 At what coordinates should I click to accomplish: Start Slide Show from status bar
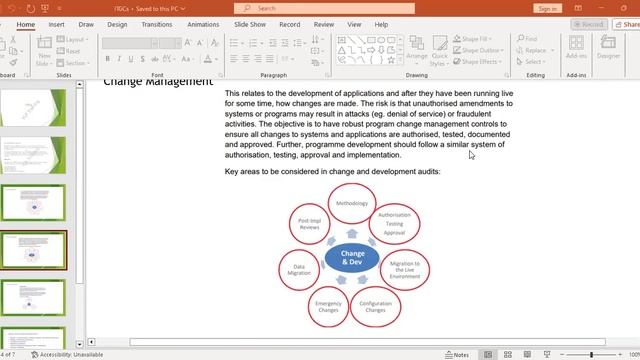[x=547, y=354]
